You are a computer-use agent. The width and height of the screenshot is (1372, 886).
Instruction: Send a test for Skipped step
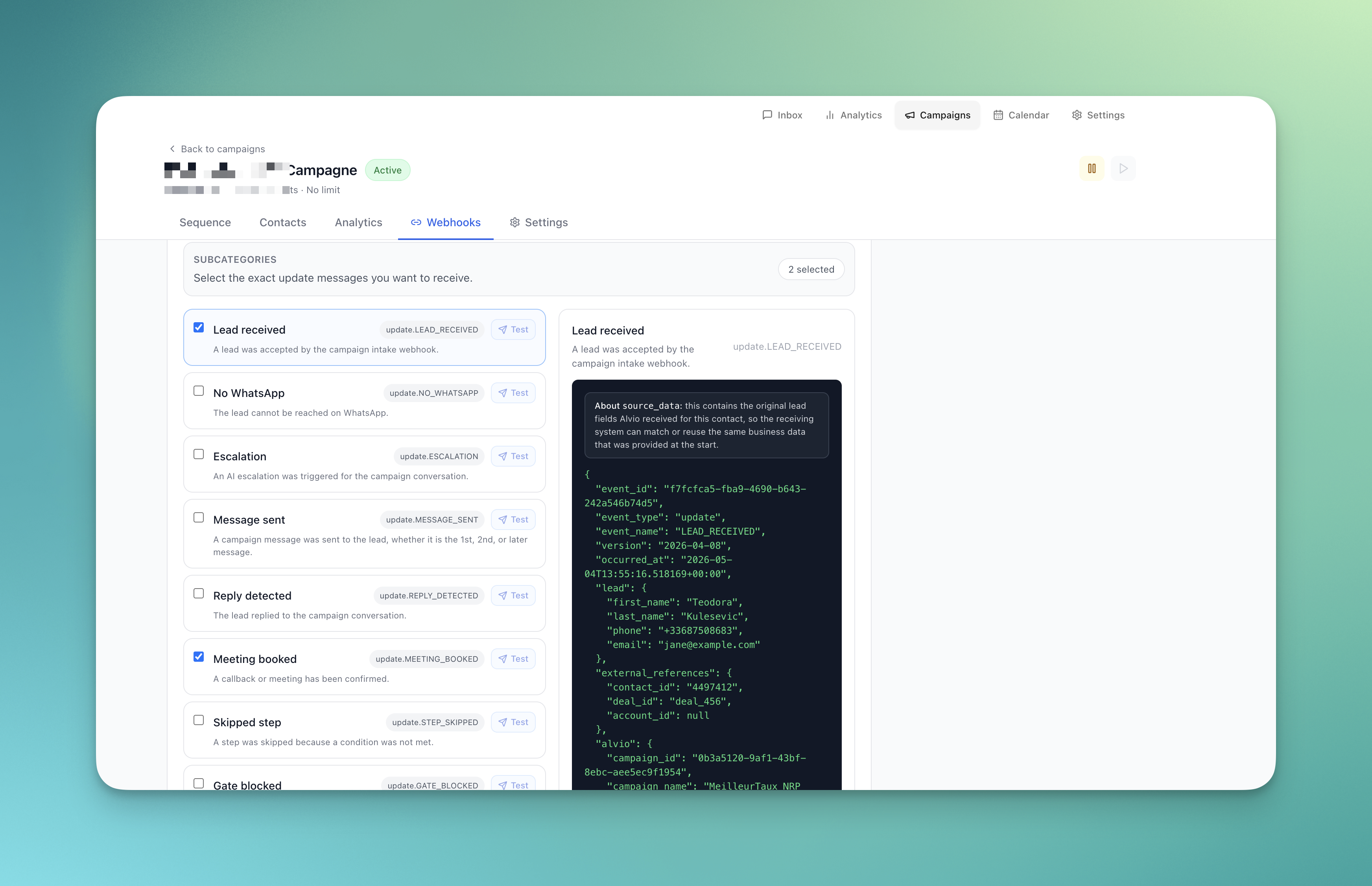[x=513, y=722]
